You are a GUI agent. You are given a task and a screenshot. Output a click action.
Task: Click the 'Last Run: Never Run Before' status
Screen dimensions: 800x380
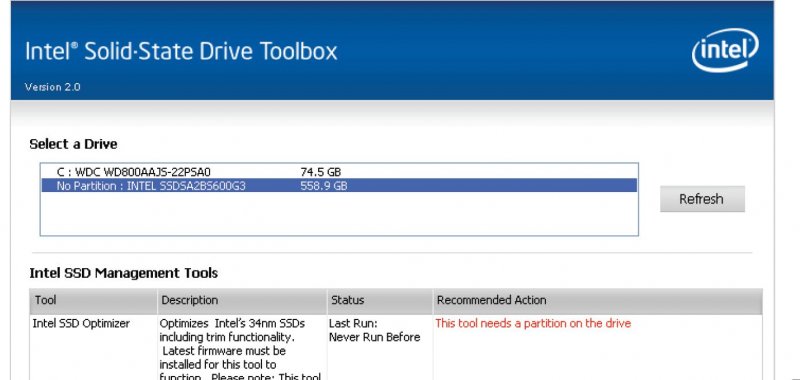pos(374,331)
